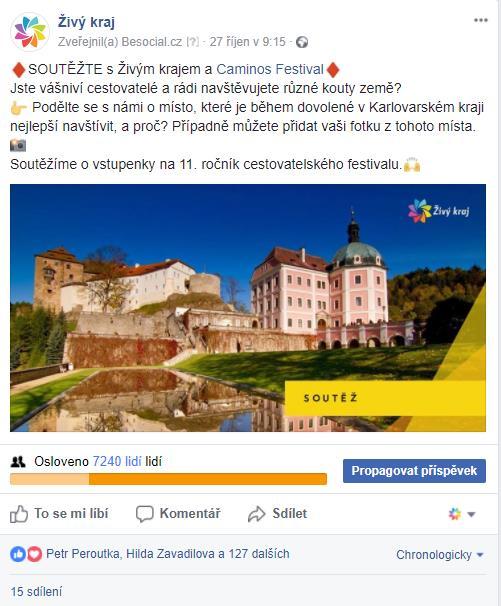This screenshot has height=606, width=501.
Task: Open the post timestamp 27 říjen v 9:15
Action: pyautogui.click(x=247, y=42)
